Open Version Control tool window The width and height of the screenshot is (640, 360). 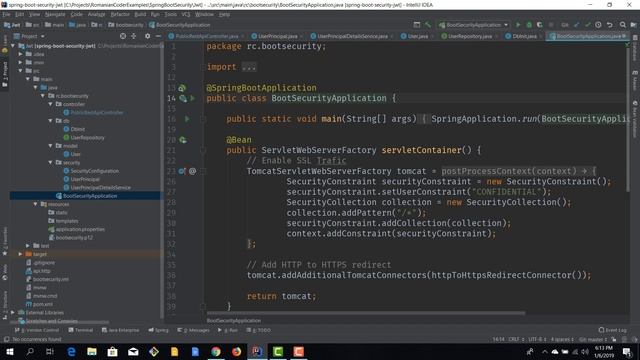click(x=37, y=330)
